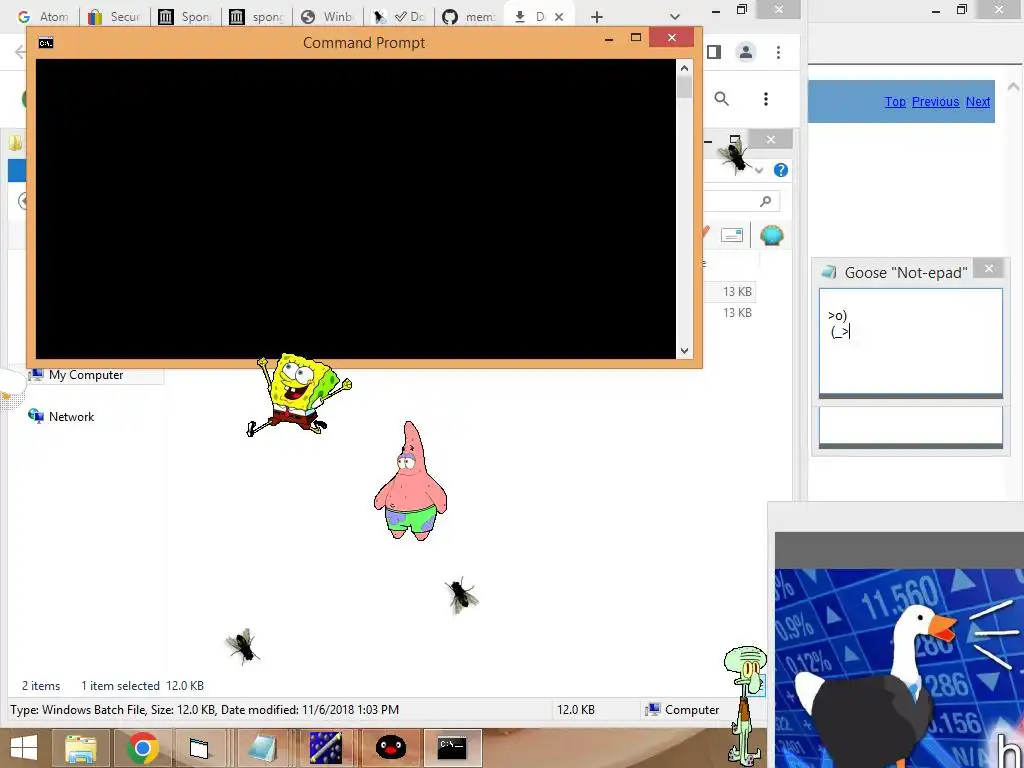Click the Command Prompt scroll up arrow

click(684, 68)
